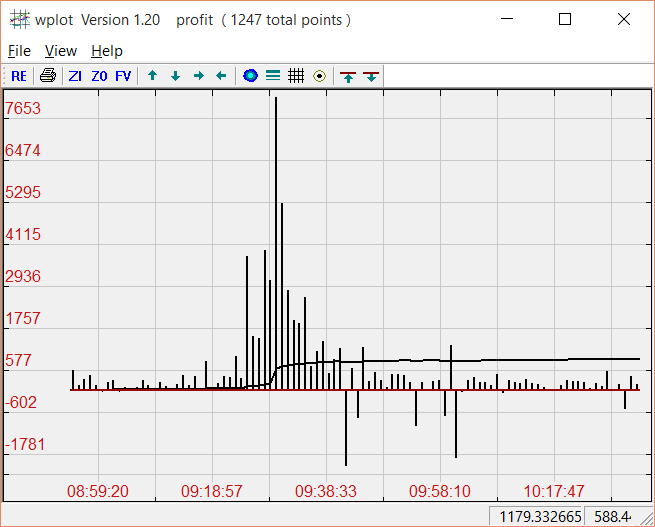The image size is (655, 527).
Task: Select full view with FV button
Action: [x=123, y=76]
